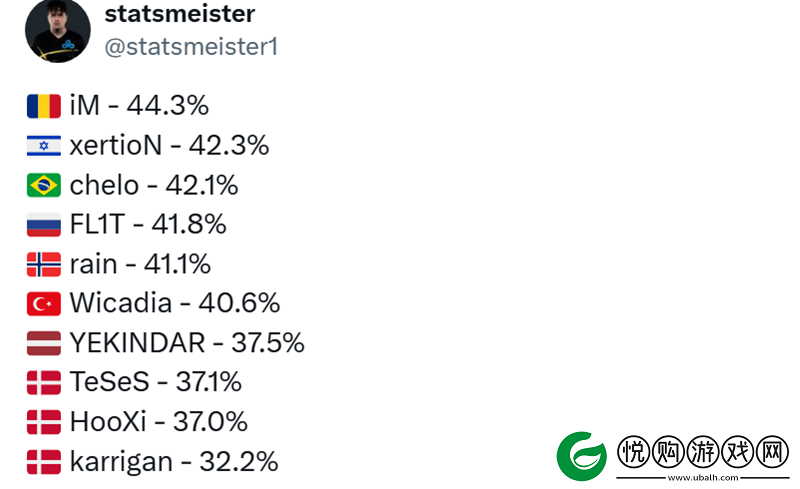Select the Turkish flag beside Wicadia

[44, 304]
